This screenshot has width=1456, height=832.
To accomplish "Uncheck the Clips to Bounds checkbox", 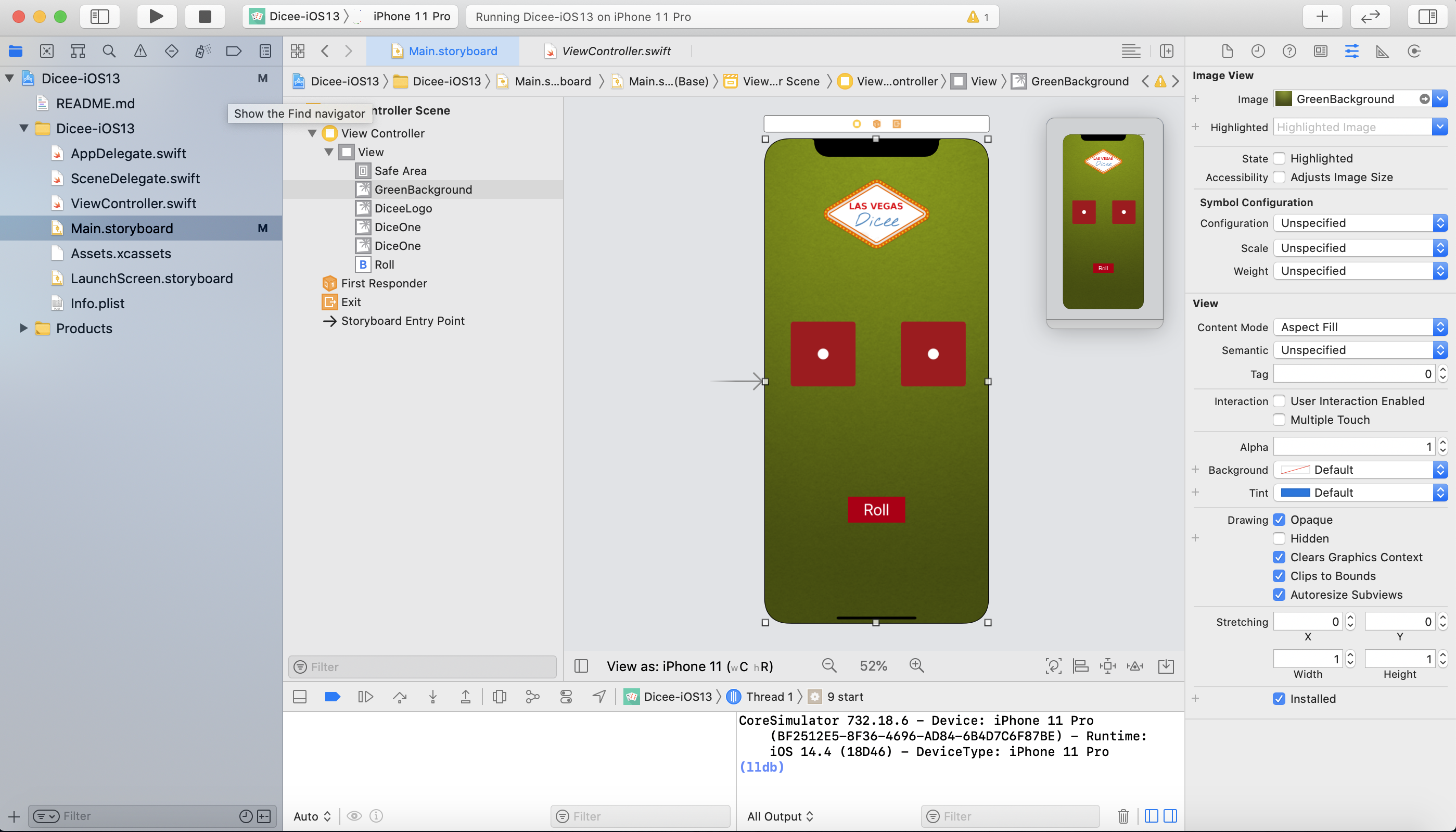I will coord(1280,576).
